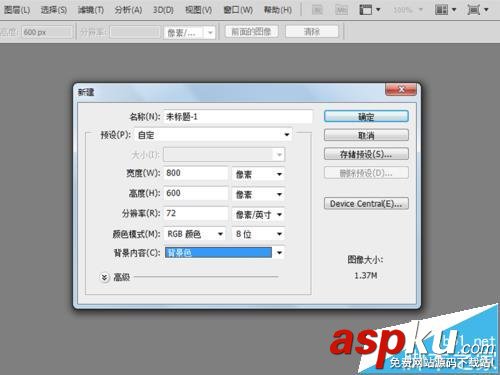Image resolution: width=500 pixels, height=375 pixels.
Task: Click the 分辨率 field showing 72
Action: (196, 213)
